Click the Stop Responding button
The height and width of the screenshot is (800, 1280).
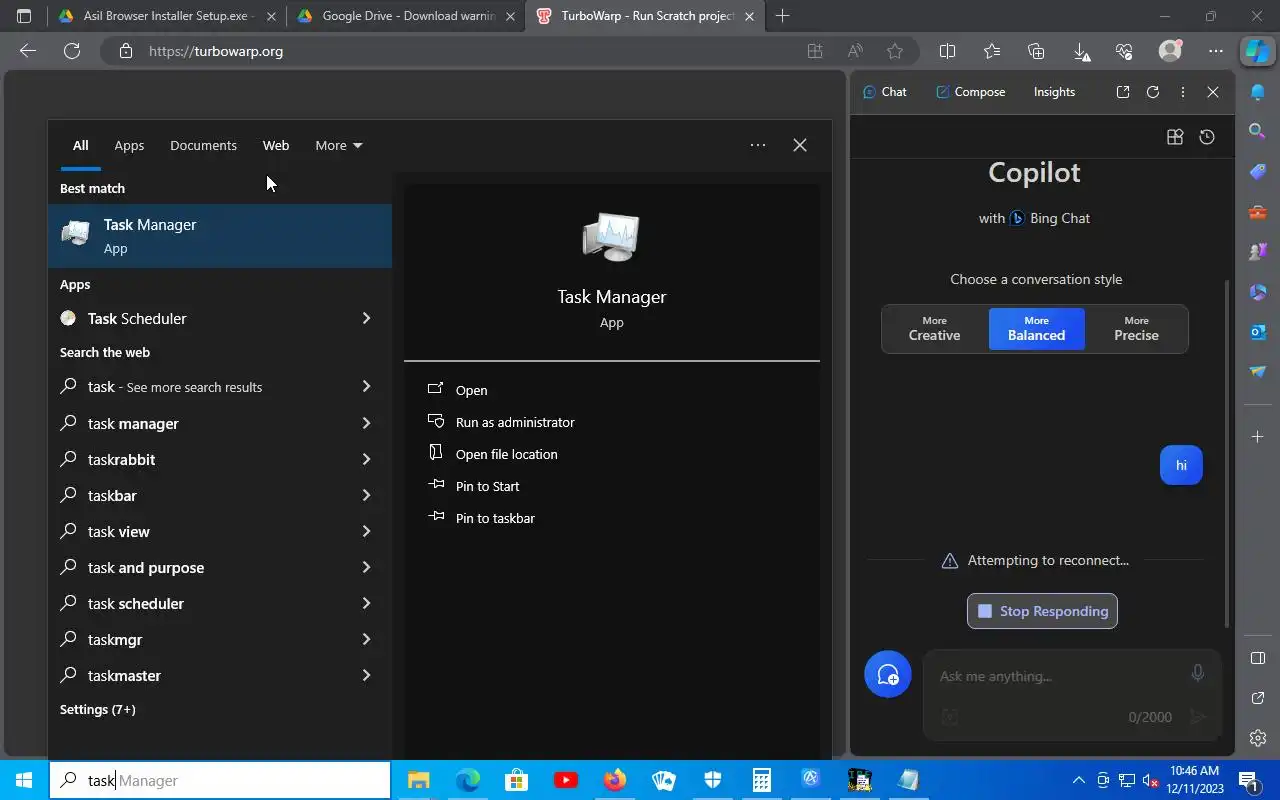(x=1042, y=611)
